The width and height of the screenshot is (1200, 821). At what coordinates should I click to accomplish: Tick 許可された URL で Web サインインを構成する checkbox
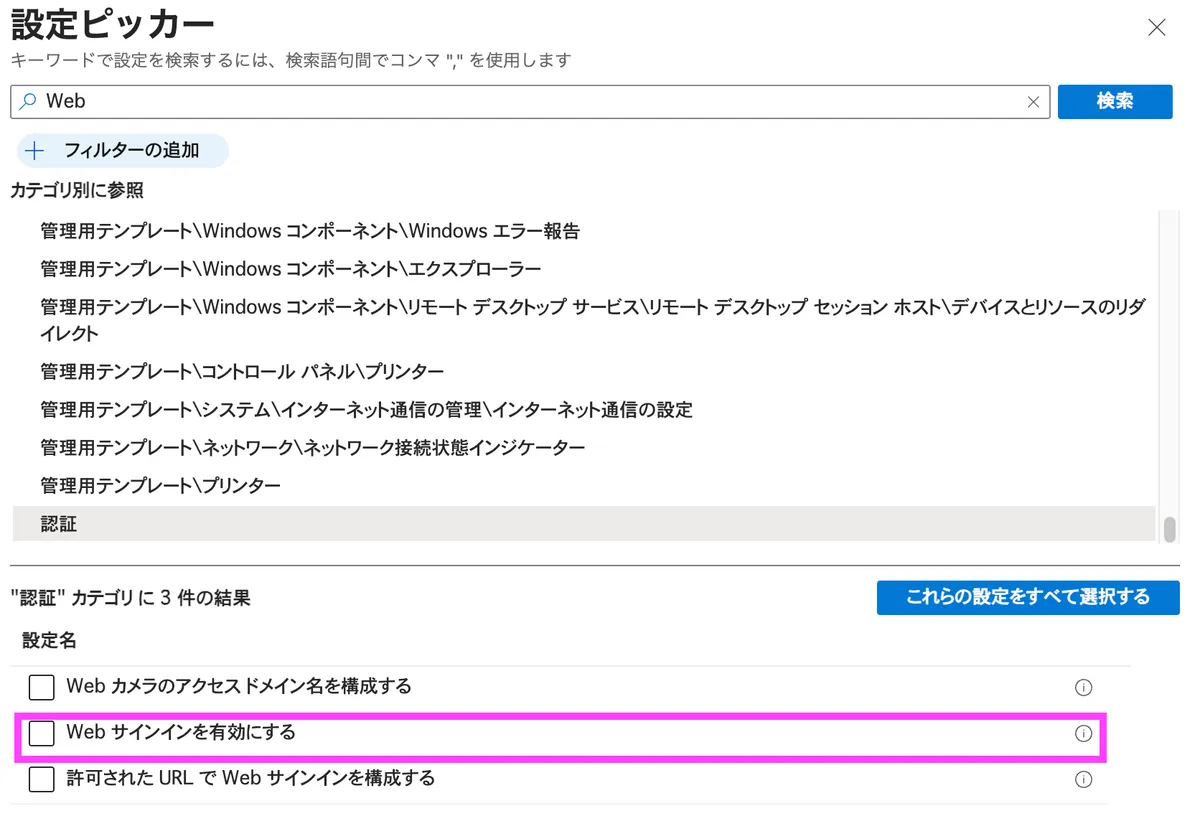pos(41,779)
